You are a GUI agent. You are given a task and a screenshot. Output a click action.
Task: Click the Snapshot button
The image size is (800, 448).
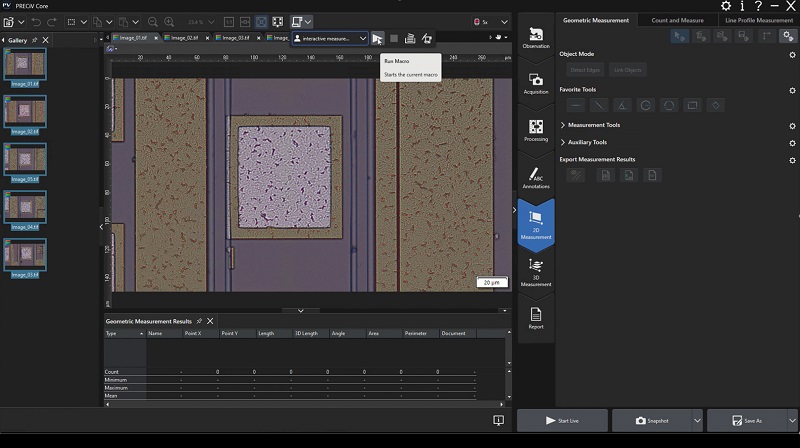point(652,421)
